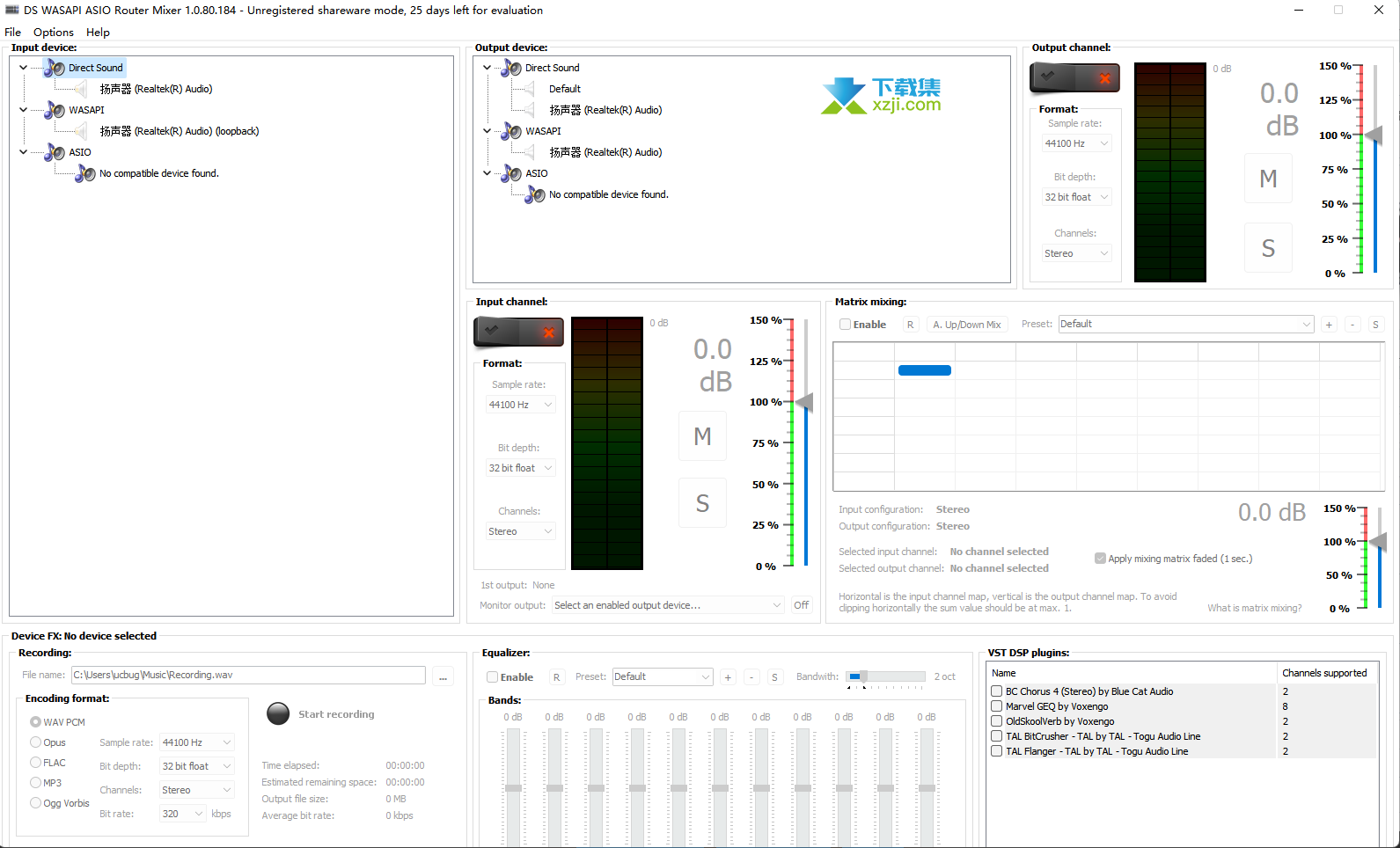The height and width of the screenshot is (848, 1400).
Task: Open the Help menu
Action: click(x=98, y=33)
